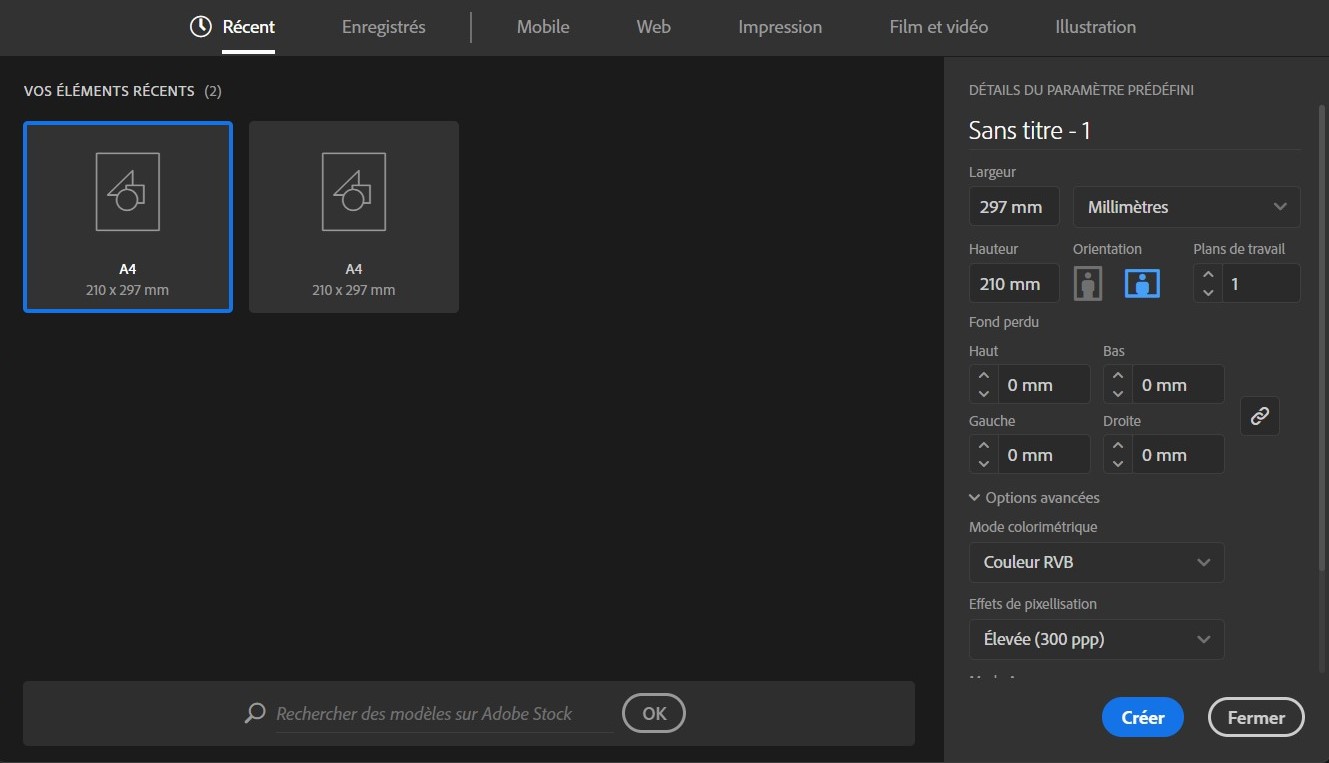The width and height of the screenshot is (1329, 763).
Task: Click the VOS ÉLÉMENTS RÉCENTS heading
Action: pyautogui.click(x=109, y=91)
